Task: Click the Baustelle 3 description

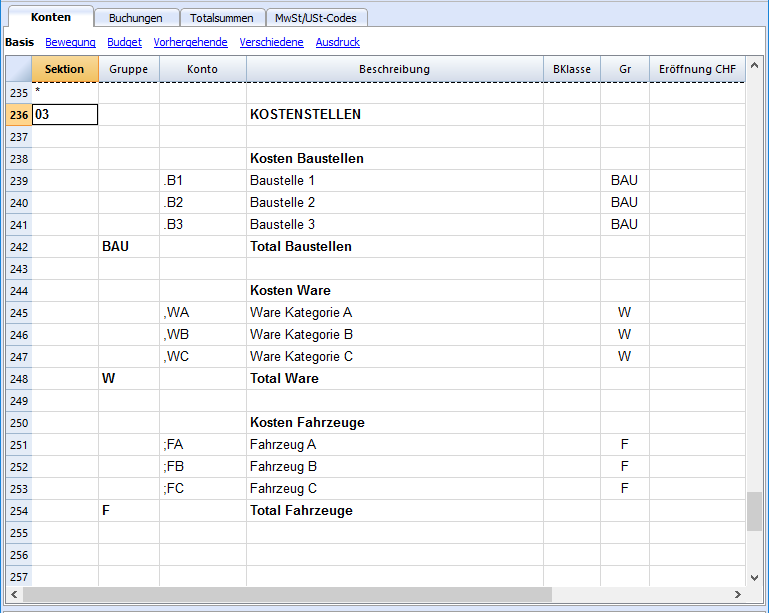Action: pos(395,225)
